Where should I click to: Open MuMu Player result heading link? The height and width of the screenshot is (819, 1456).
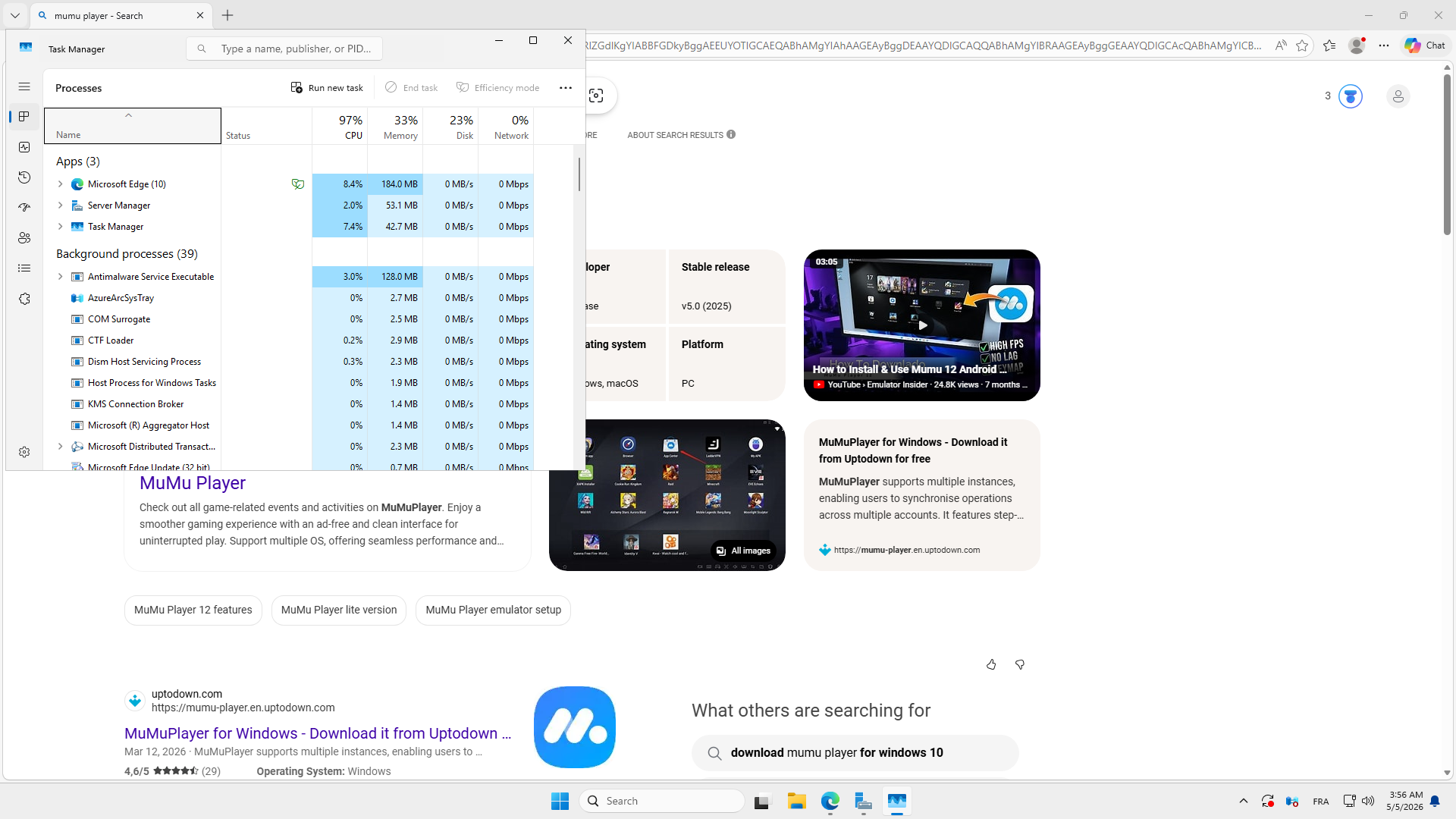point(193,483)
